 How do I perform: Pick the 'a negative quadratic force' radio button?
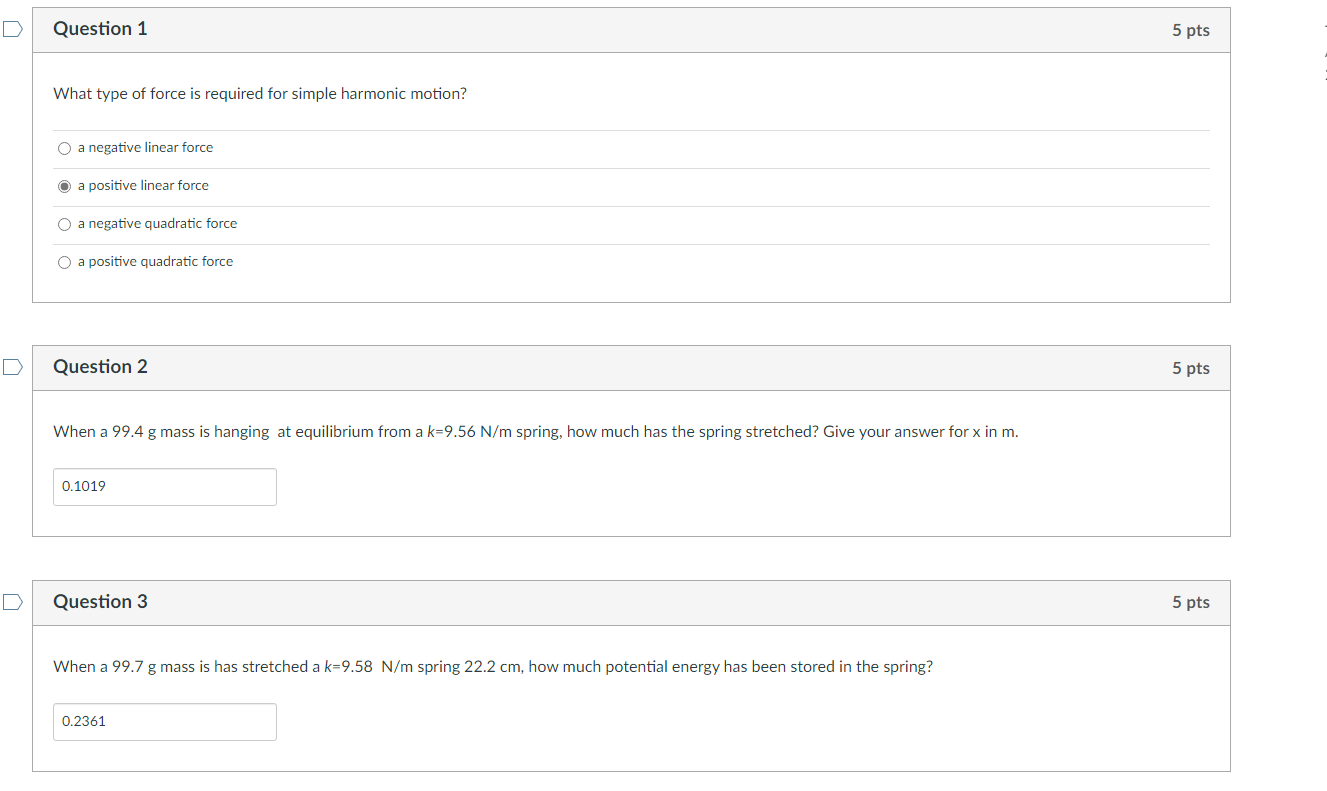64,224
